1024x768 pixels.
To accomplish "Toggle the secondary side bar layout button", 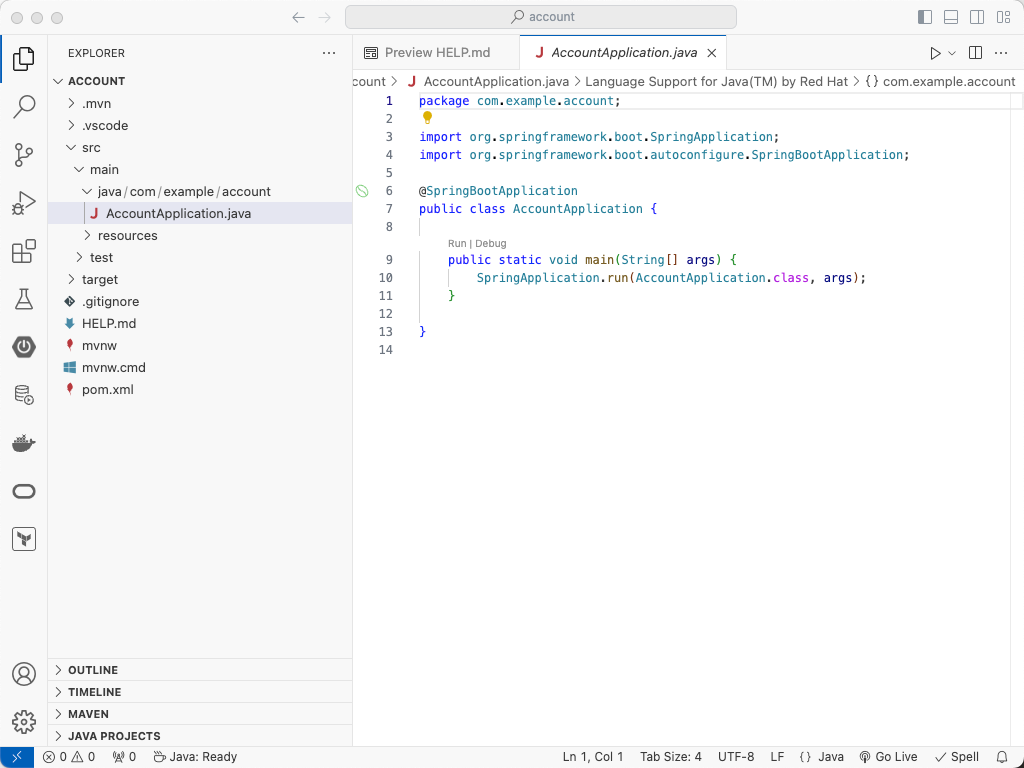I will [977, 17].
